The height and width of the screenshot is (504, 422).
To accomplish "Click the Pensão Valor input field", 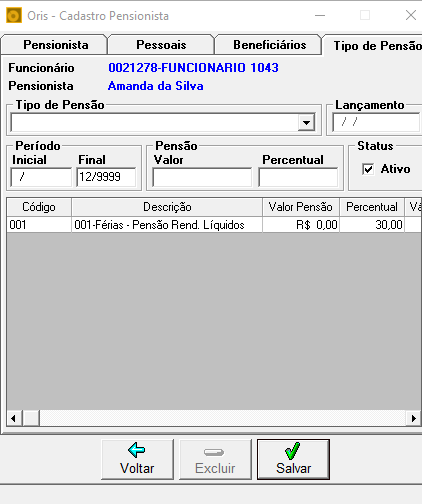I will coord(202,177).
